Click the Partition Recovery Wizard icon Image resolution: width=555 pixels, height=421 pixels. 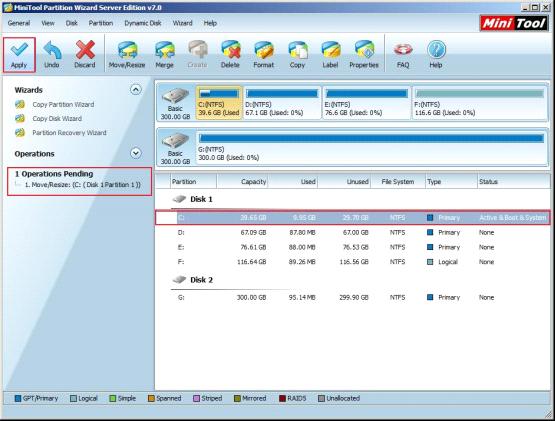click(x=20, y=133)
